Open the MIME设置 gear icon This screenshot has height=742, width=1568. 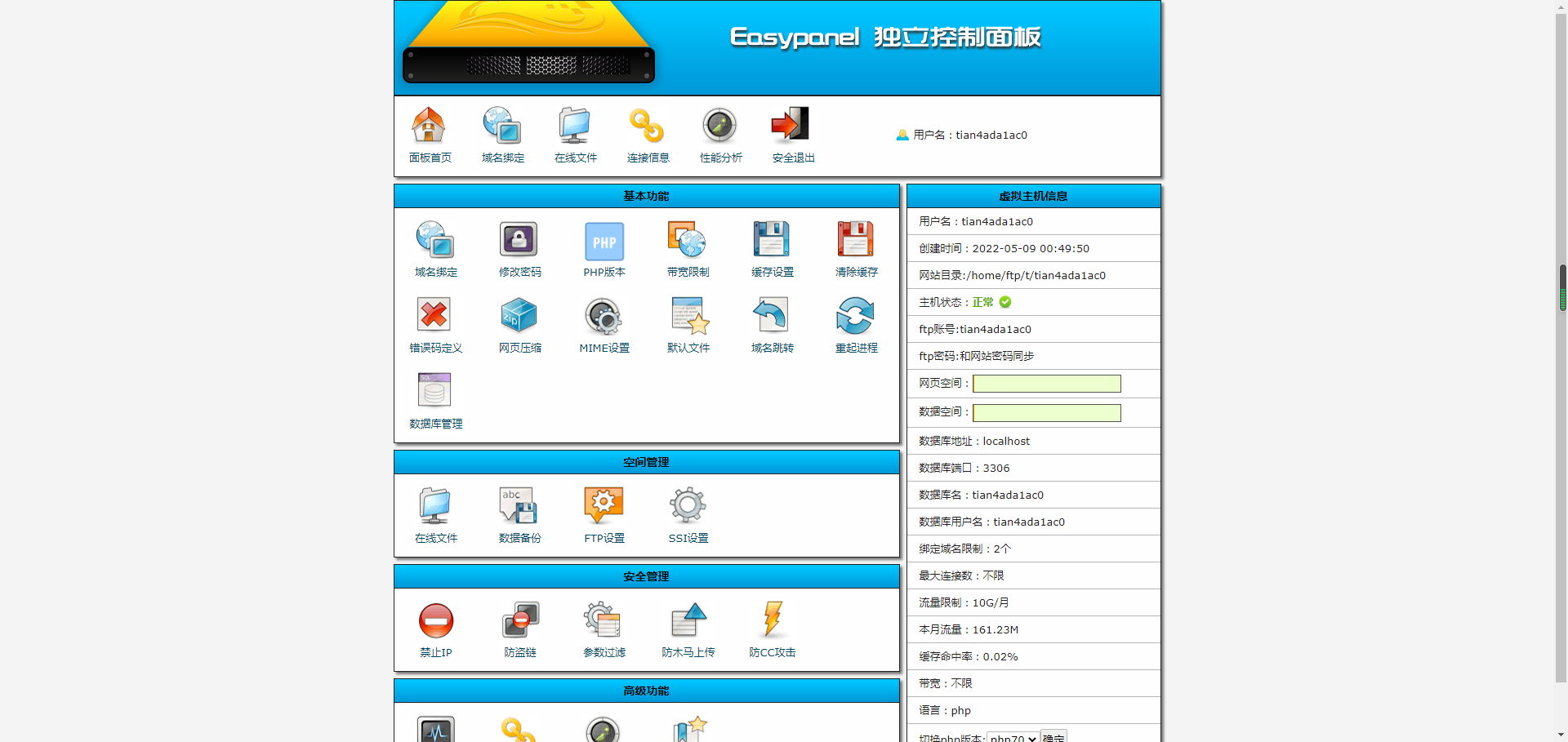[604, 316]
